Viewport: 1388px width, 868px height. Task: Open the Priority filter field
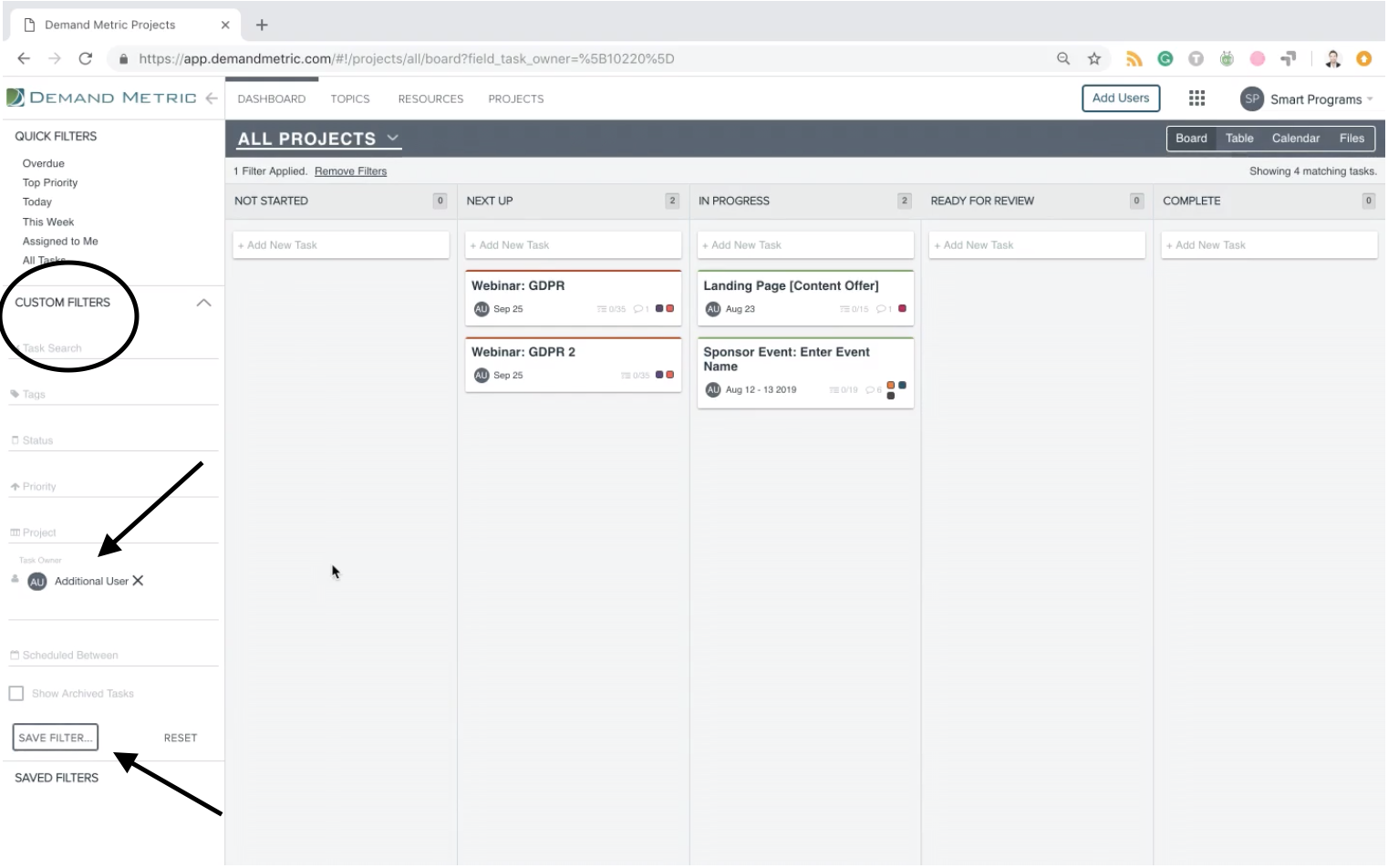[114, 487]
